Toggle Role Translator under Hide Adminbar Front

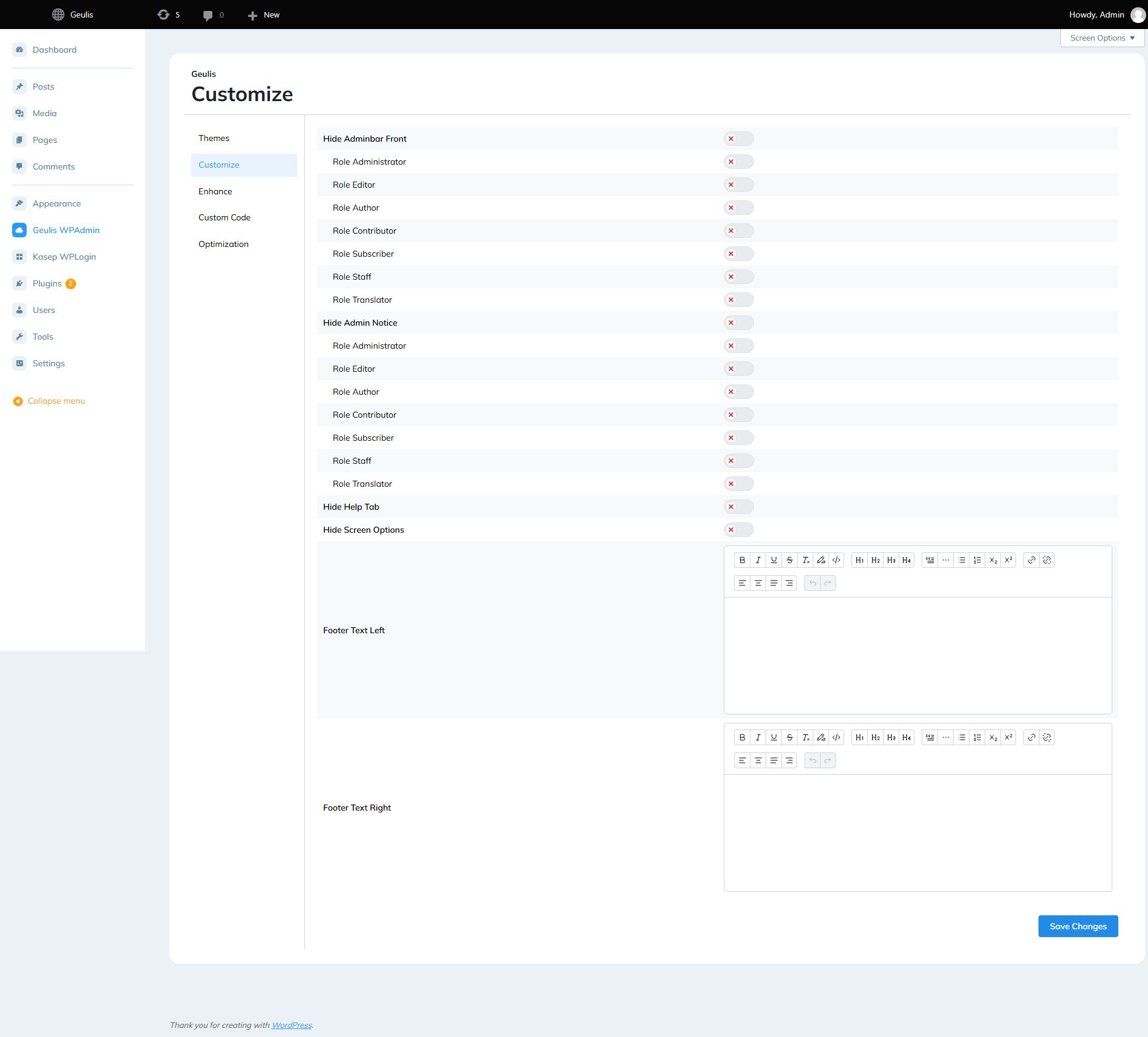click(x=738, y=300)
